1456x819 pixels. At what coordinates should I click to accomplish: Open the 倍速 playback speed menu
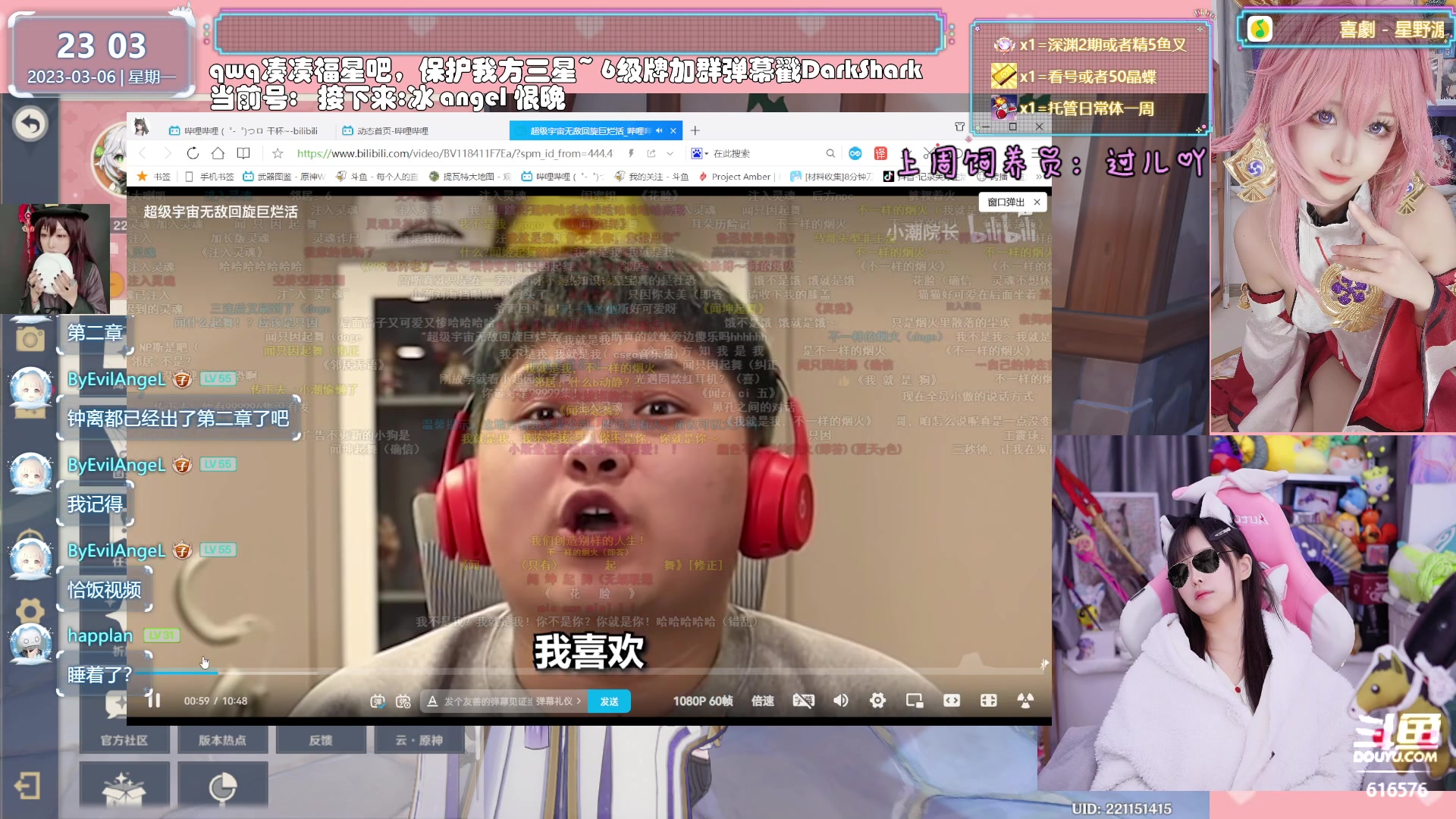click(x=762, y=701)
